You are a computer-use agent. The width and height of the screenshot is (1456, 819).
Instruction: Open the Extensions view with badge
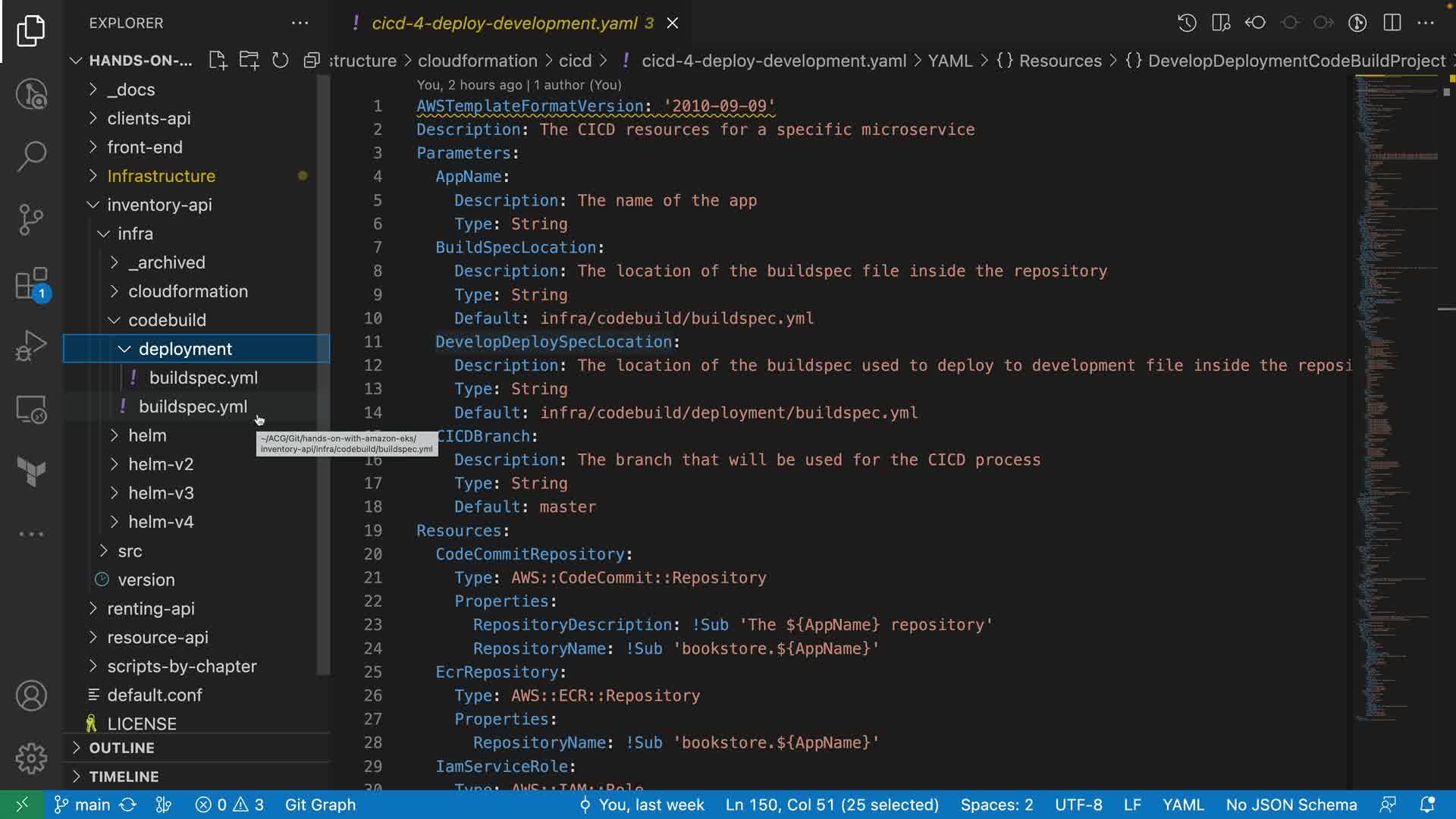pyautogui.click(x=31, y=284)
